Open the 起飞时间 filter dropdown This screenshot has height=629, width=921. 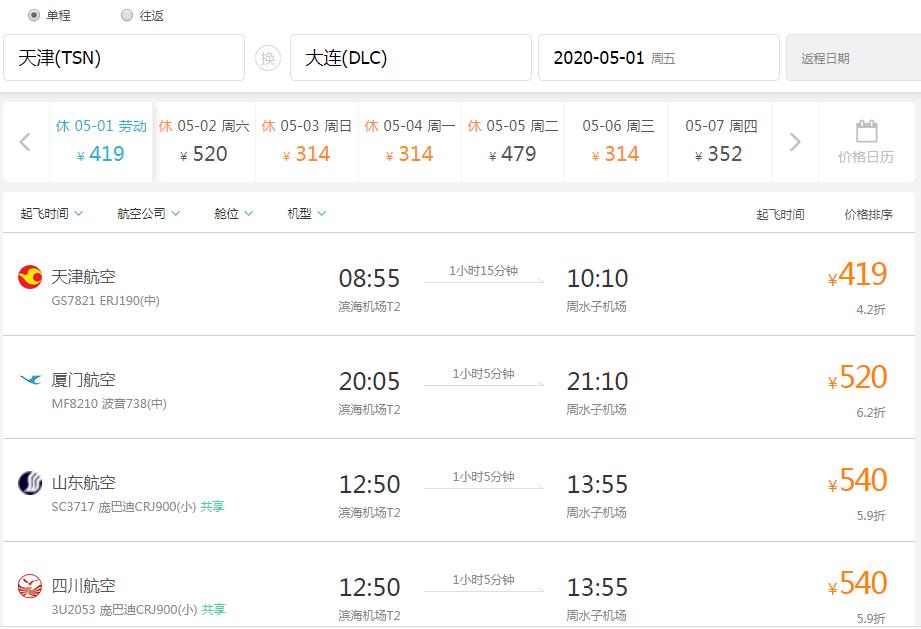51,212
